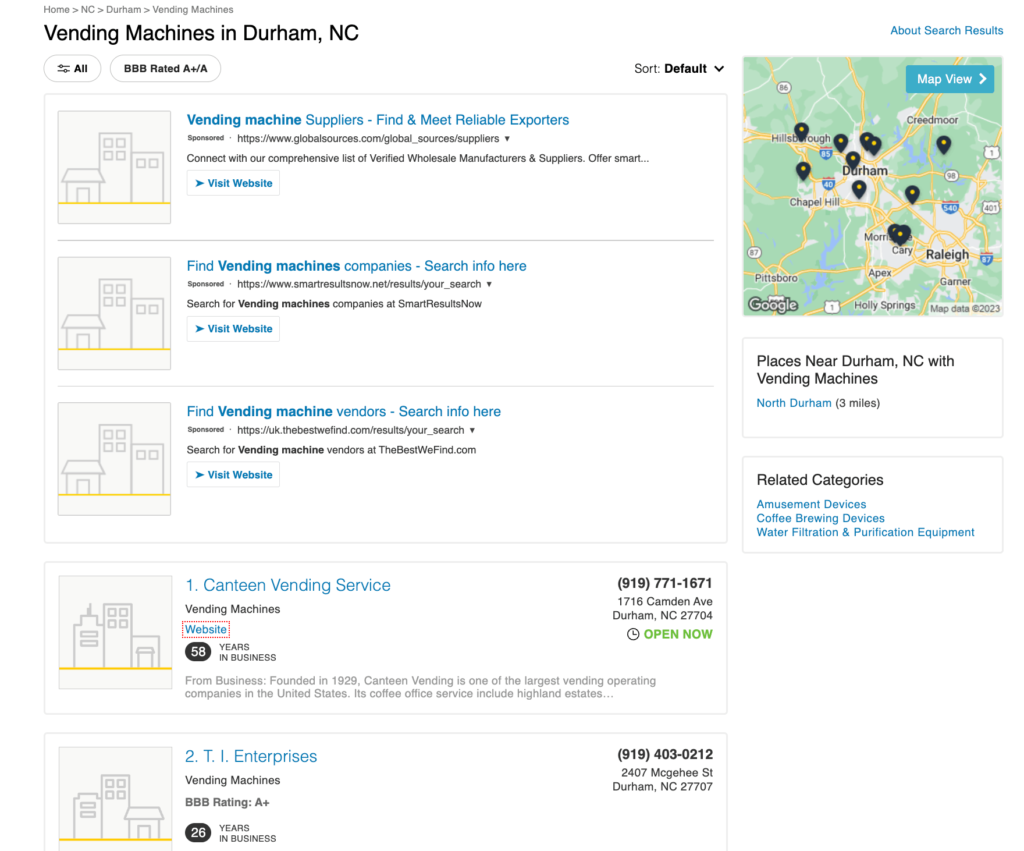1024x851 pixels.
Task: Click NC in the breadcrumb trail
Action: (x=87, y=8)
